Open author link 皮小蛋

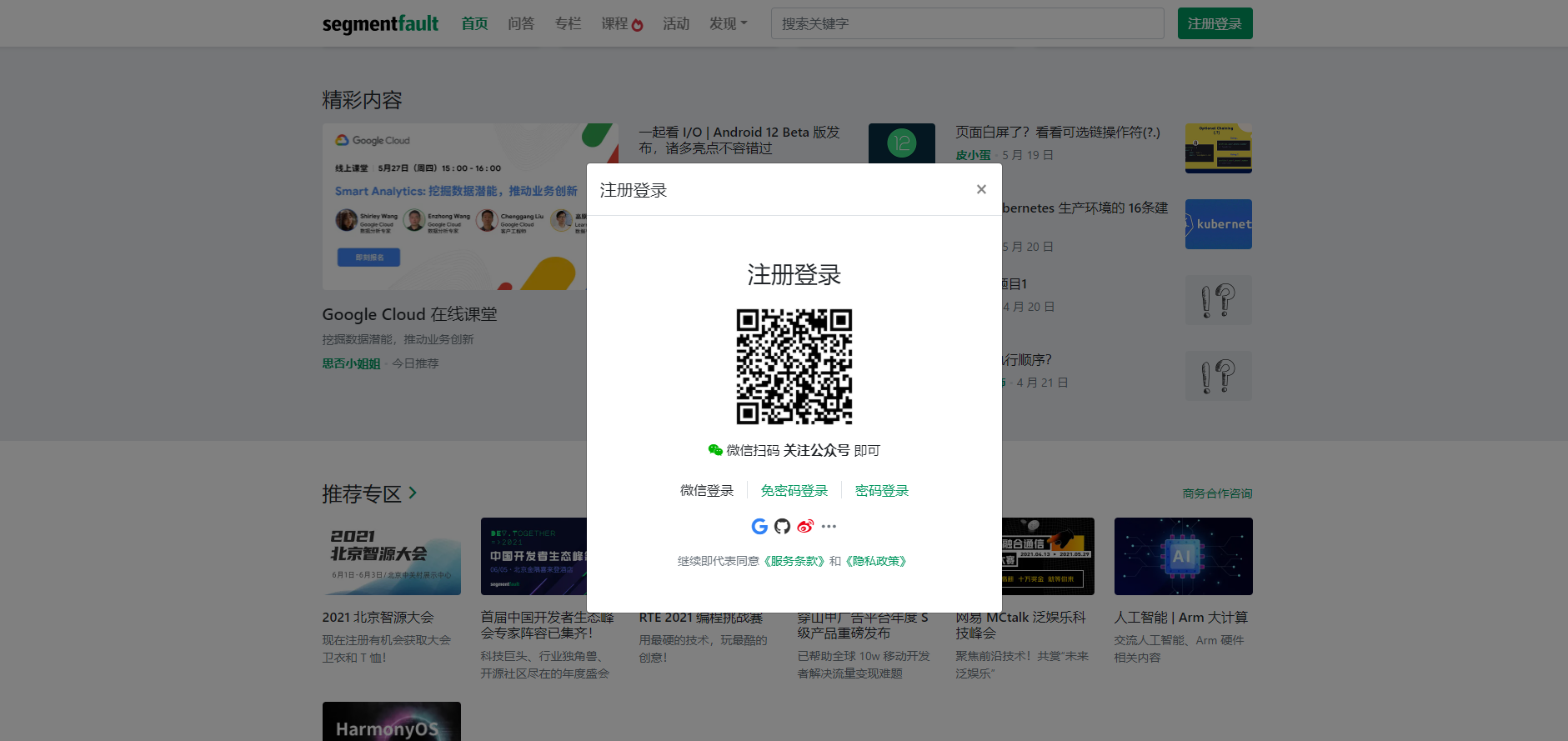point(973,155)
